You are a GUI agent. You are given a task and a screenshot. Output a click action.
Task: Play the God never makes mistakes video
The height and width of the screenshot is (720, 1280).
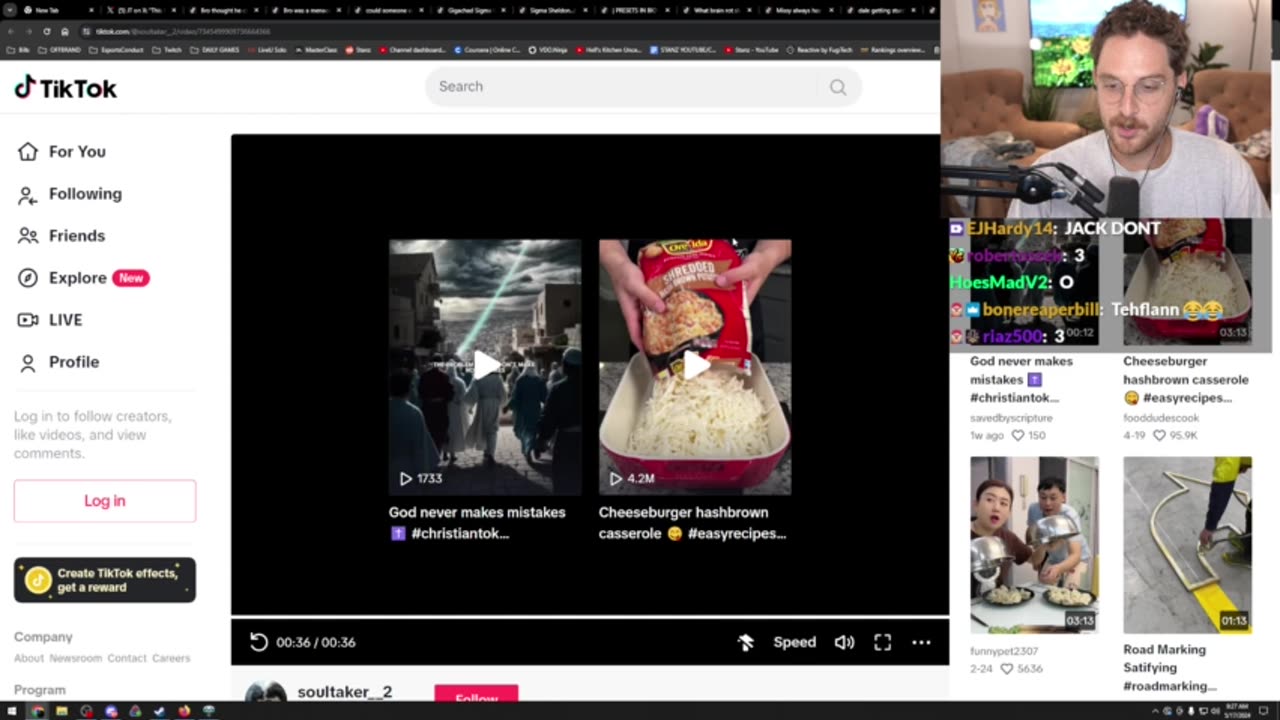pos(485,367)
